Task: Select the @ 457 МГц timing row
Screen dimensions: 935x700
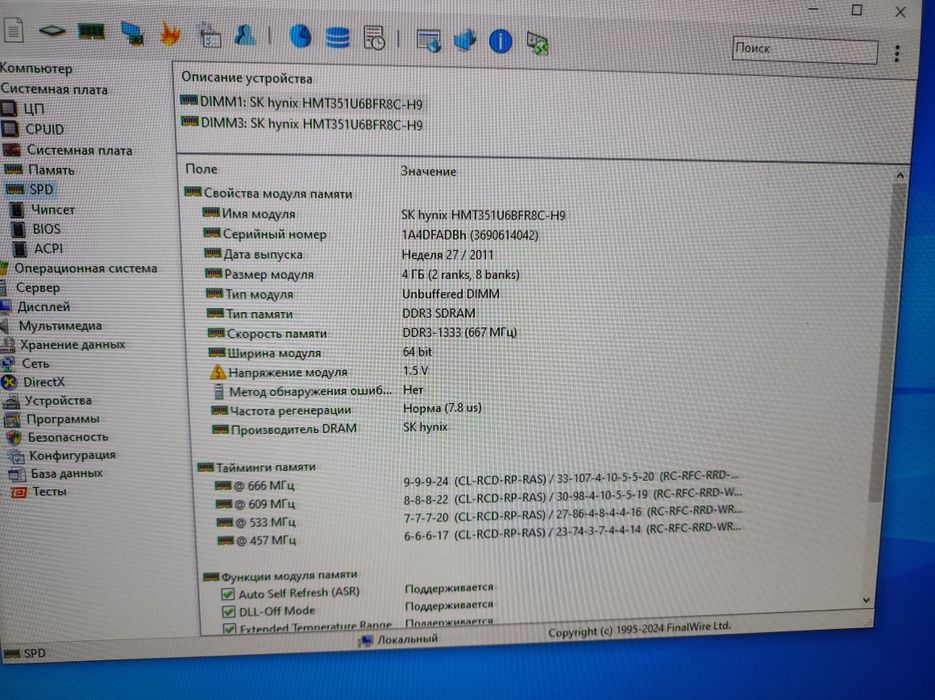Action: [477, 535]
